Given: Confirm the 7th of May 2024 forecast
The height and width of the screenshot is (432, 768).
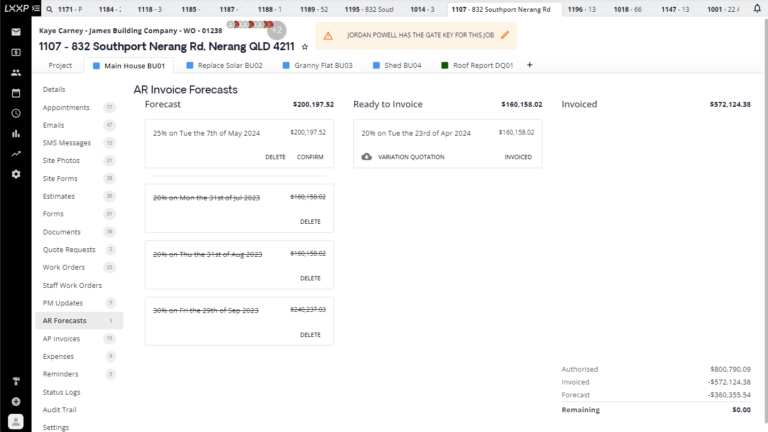Looking at the screenshot, I should pos(310,157).
